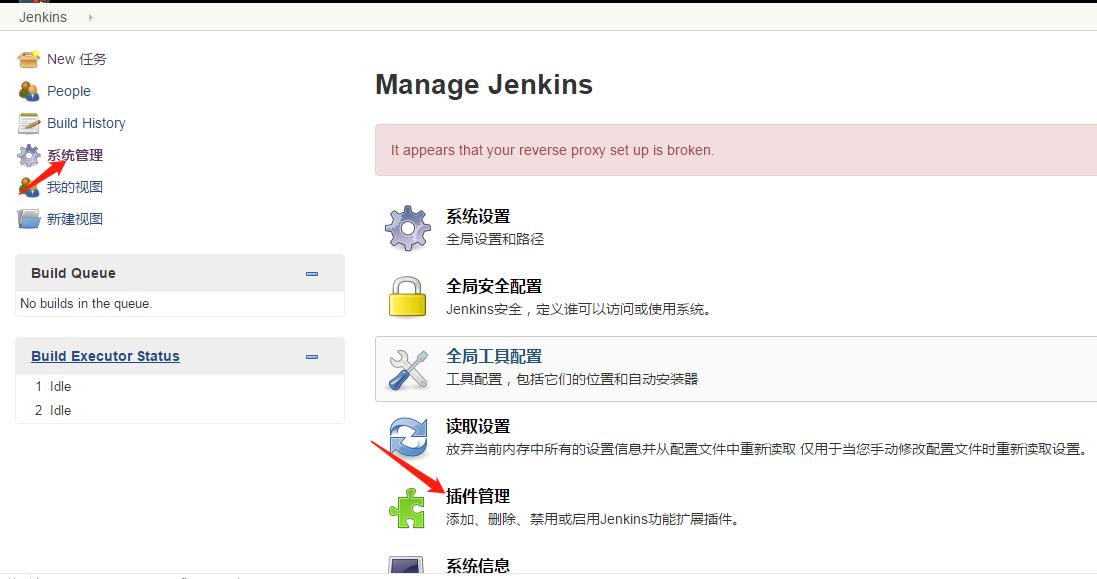Click Jenkins in the breadcrumb bar
The width and height of the screenshot is (1097, 579).
click(41, 17)
